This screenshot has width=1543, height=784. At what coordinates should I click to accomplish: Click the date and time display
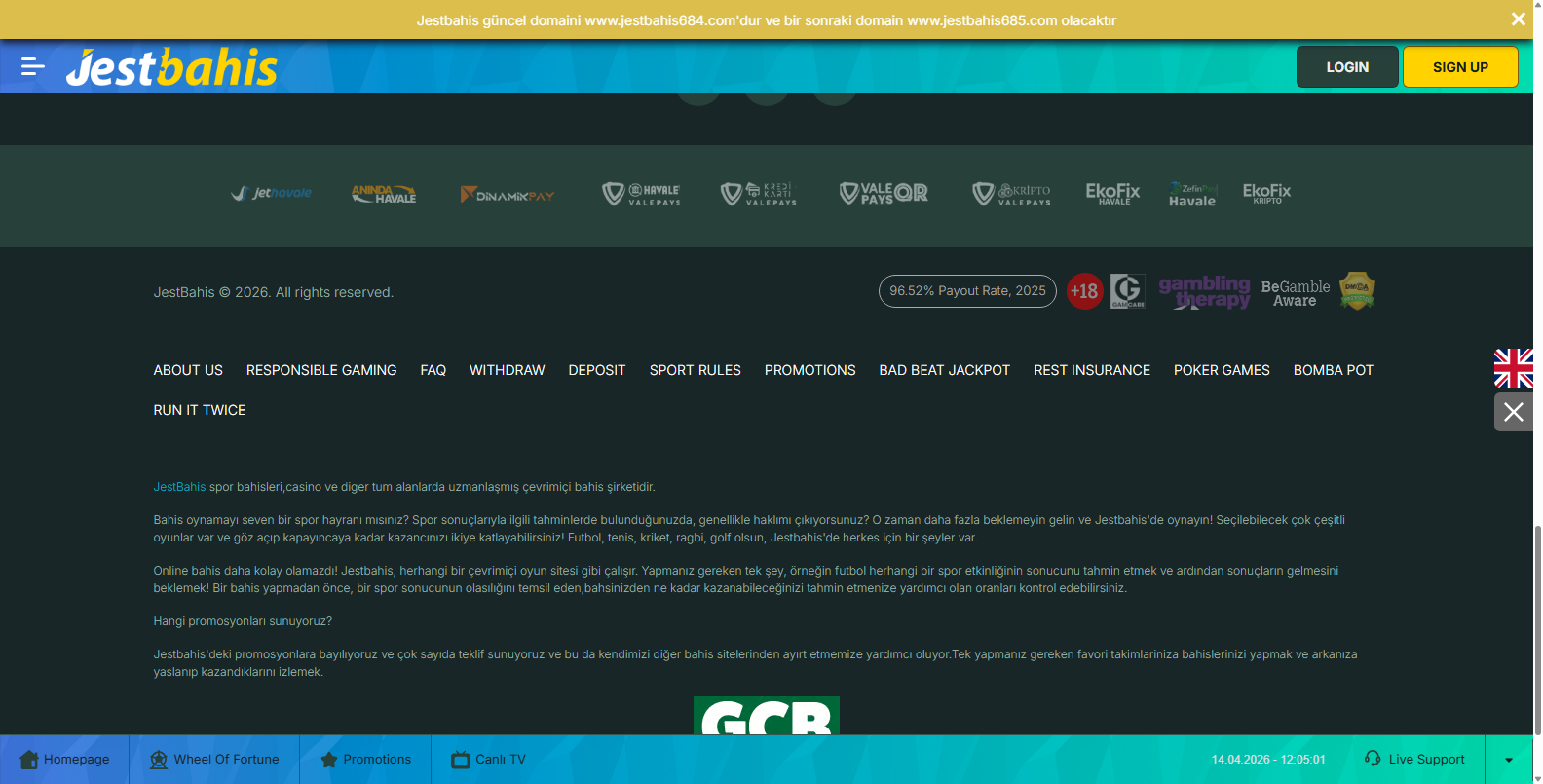1268,760
